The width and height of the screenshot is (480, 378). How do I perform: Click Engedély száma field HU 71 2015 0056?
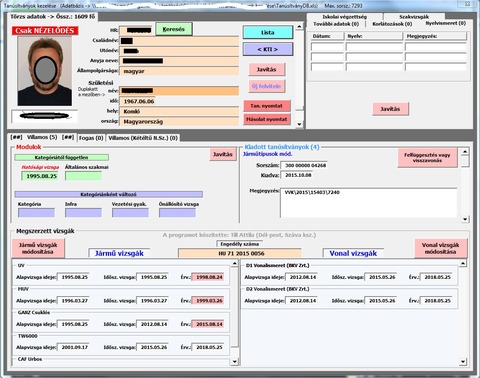240,253
